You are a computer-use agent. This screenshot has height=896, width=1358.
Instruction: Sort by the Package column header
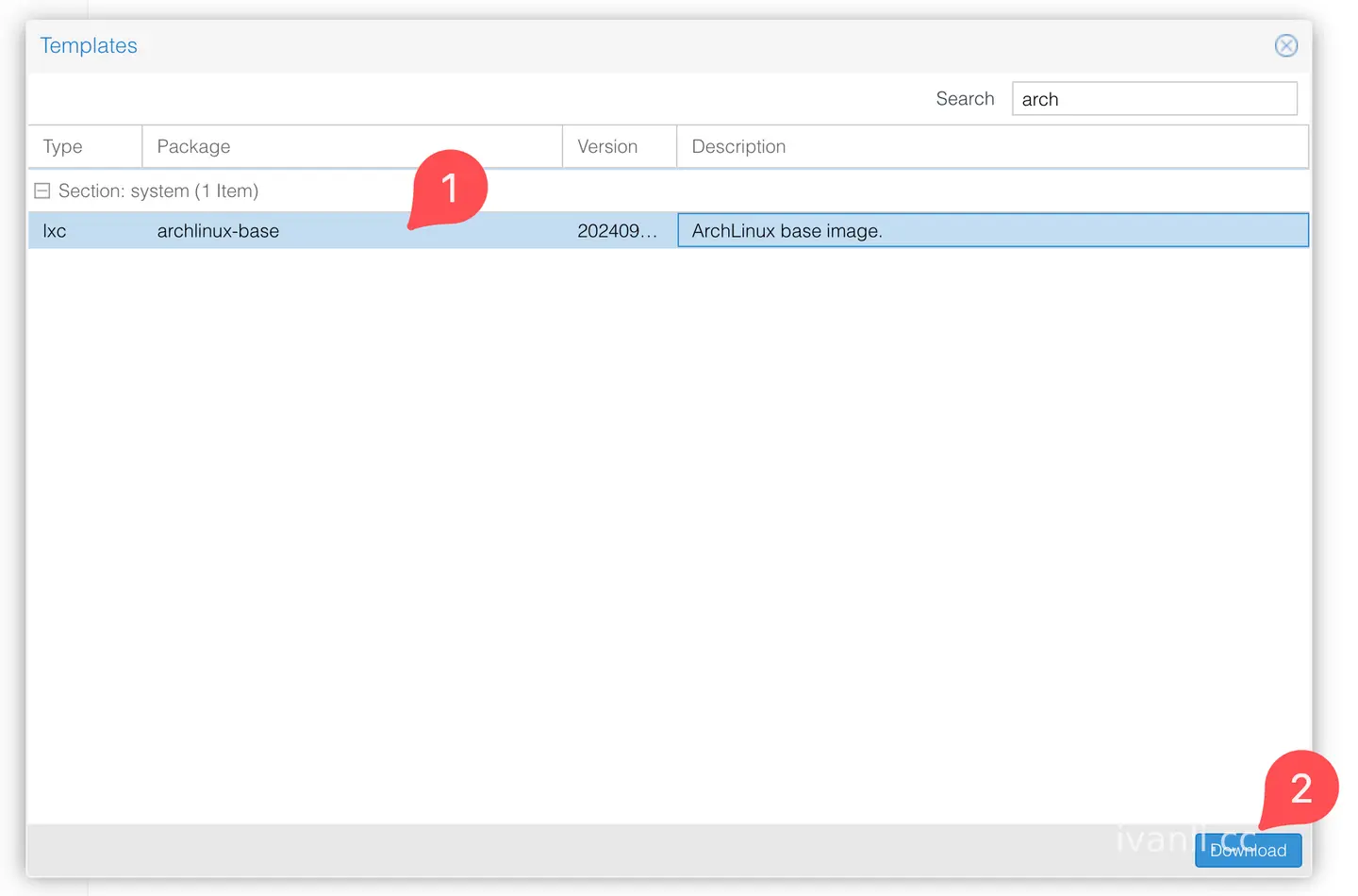click(352, 146)
